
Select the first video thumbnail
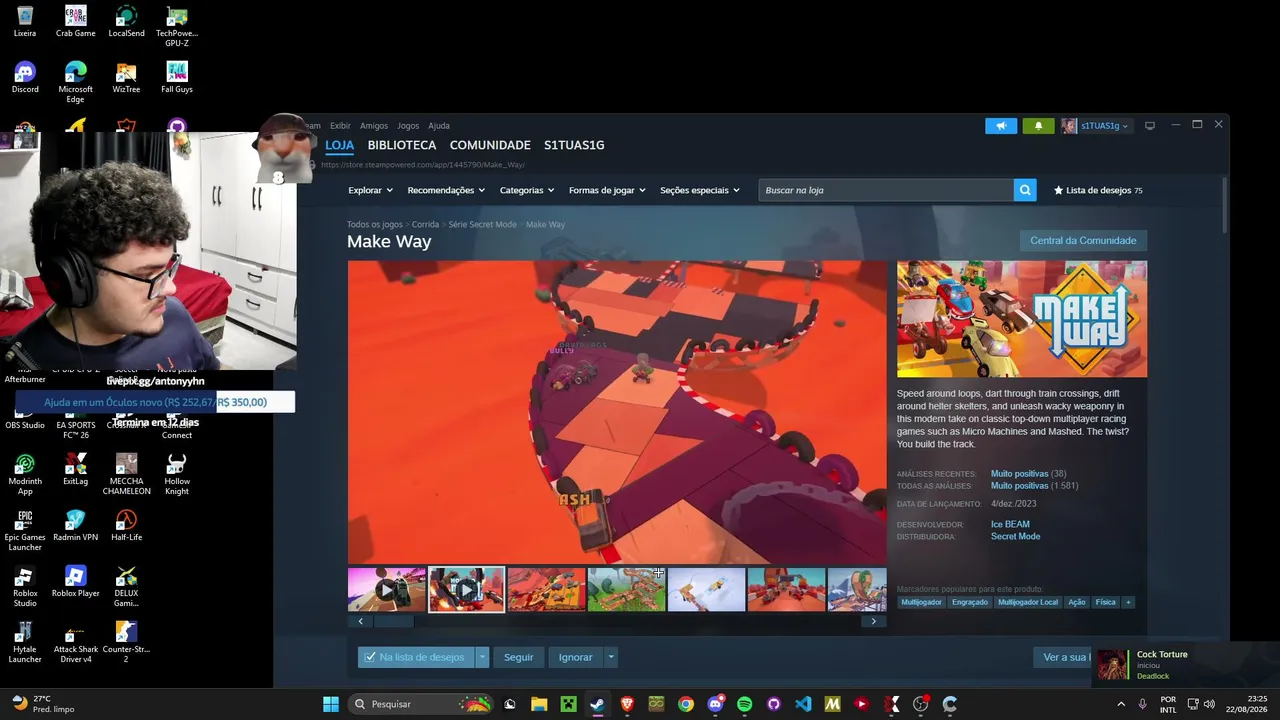click(x=387, y=590)
